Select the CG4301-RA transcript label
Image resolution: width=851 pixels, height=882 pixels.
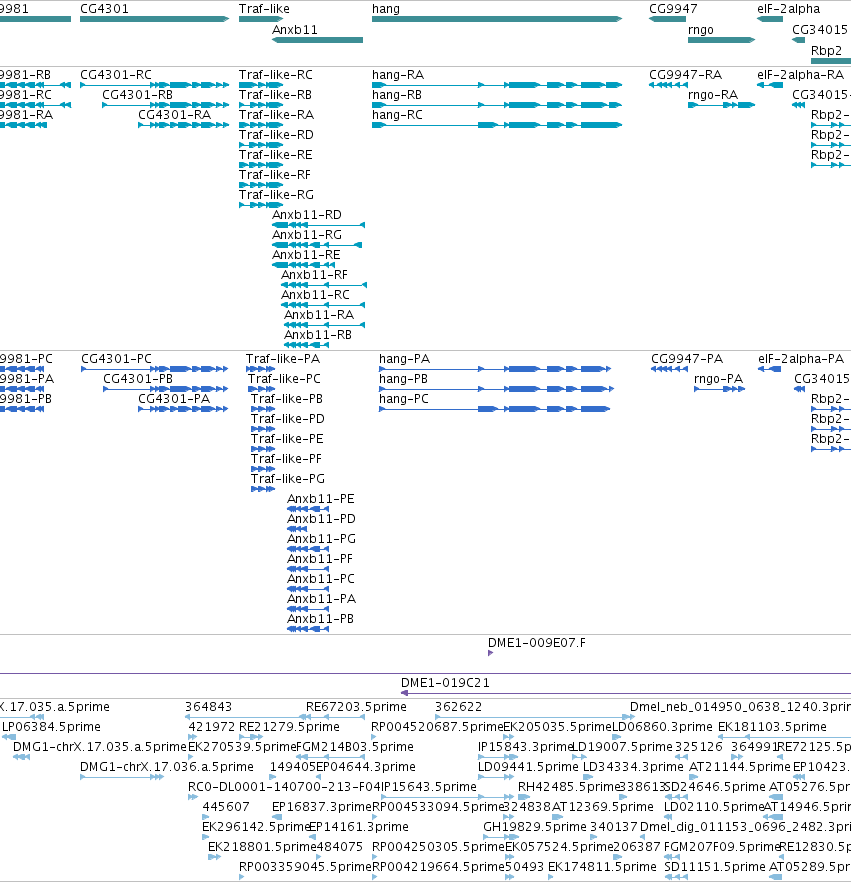click(x=174, y=115)
